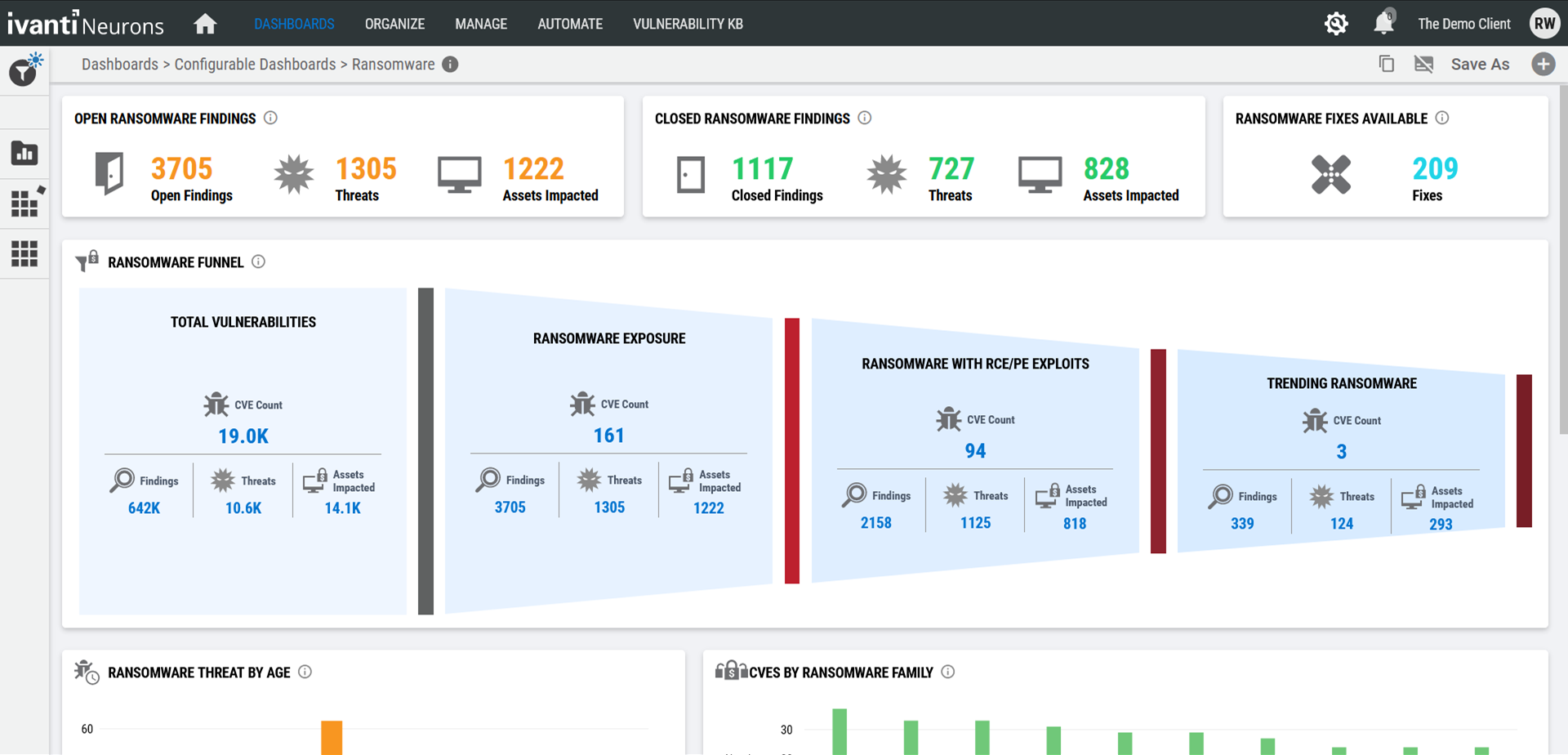Image resolution: width=1568 pixels, height=755 pixels.
Task: Click the apps grid icon at sidebar bottom
Action: [24, 254]
